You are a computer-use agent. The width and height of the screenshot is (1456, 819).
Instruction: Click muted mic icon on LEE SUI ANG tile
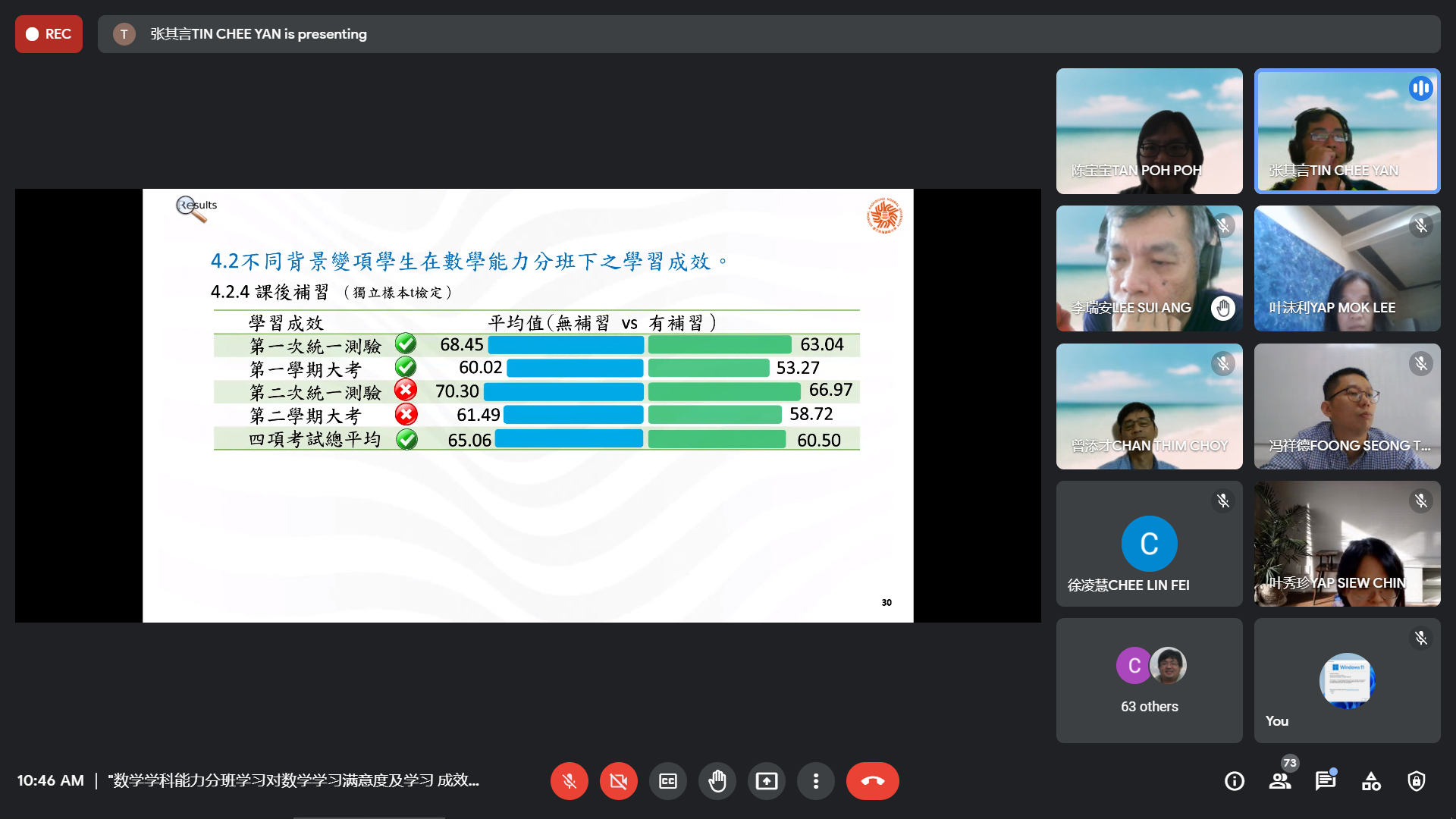point(1223,226)
